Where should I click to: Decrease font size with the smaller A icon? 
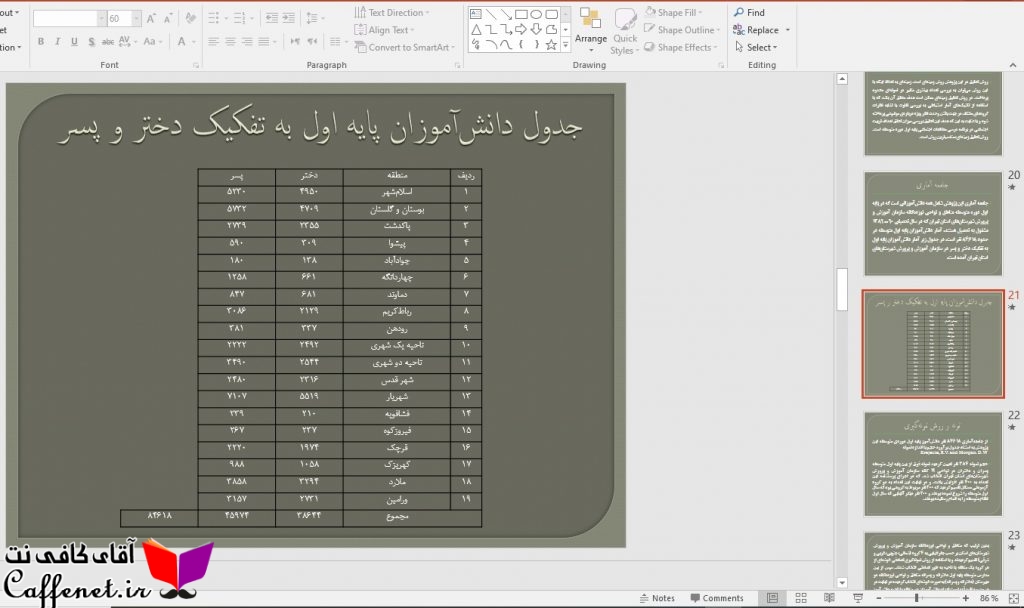(168, 19)
